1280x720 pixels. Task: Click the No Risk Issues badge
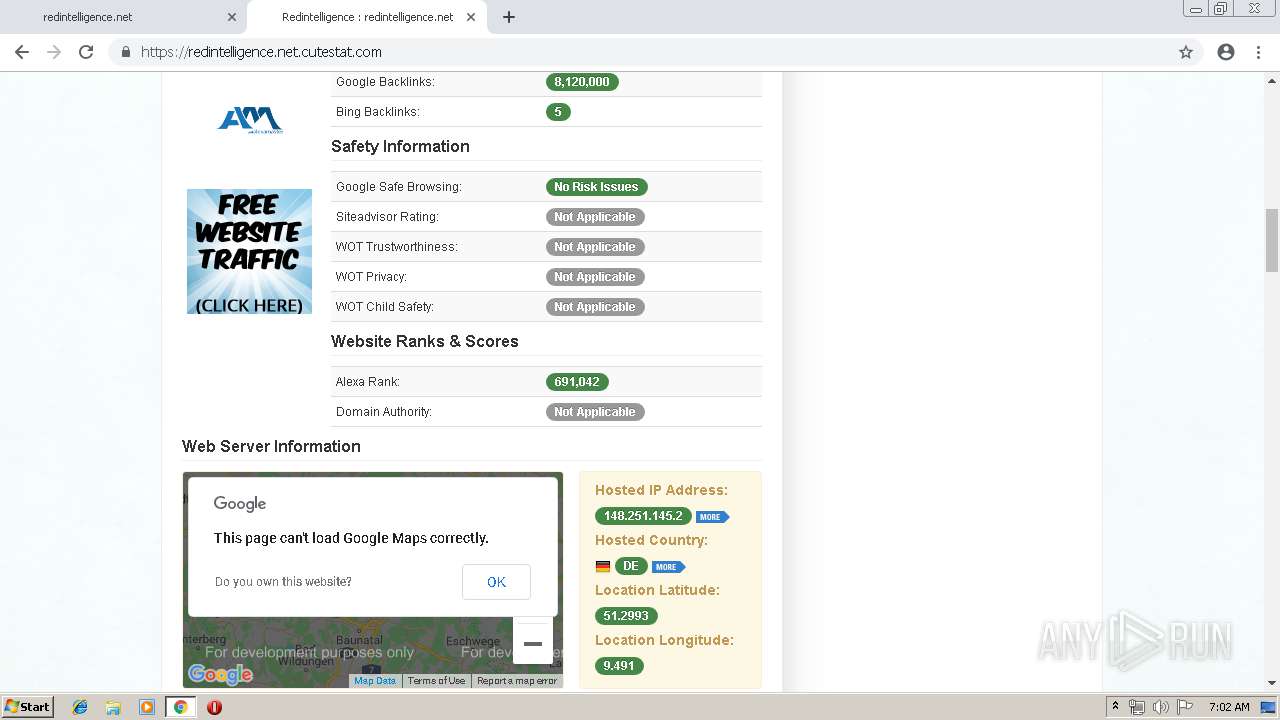[596, 187]
